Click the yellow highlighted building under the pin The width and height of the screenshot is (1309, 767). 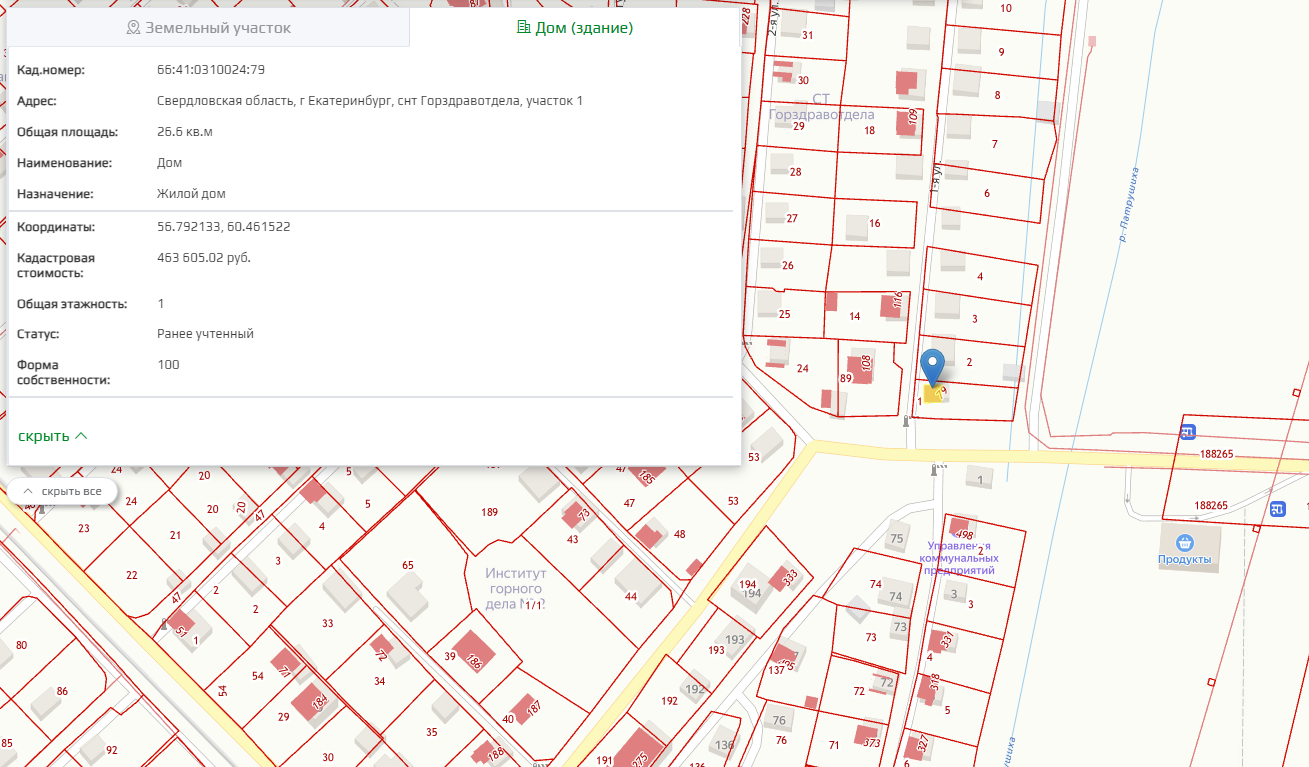[932, 394]
